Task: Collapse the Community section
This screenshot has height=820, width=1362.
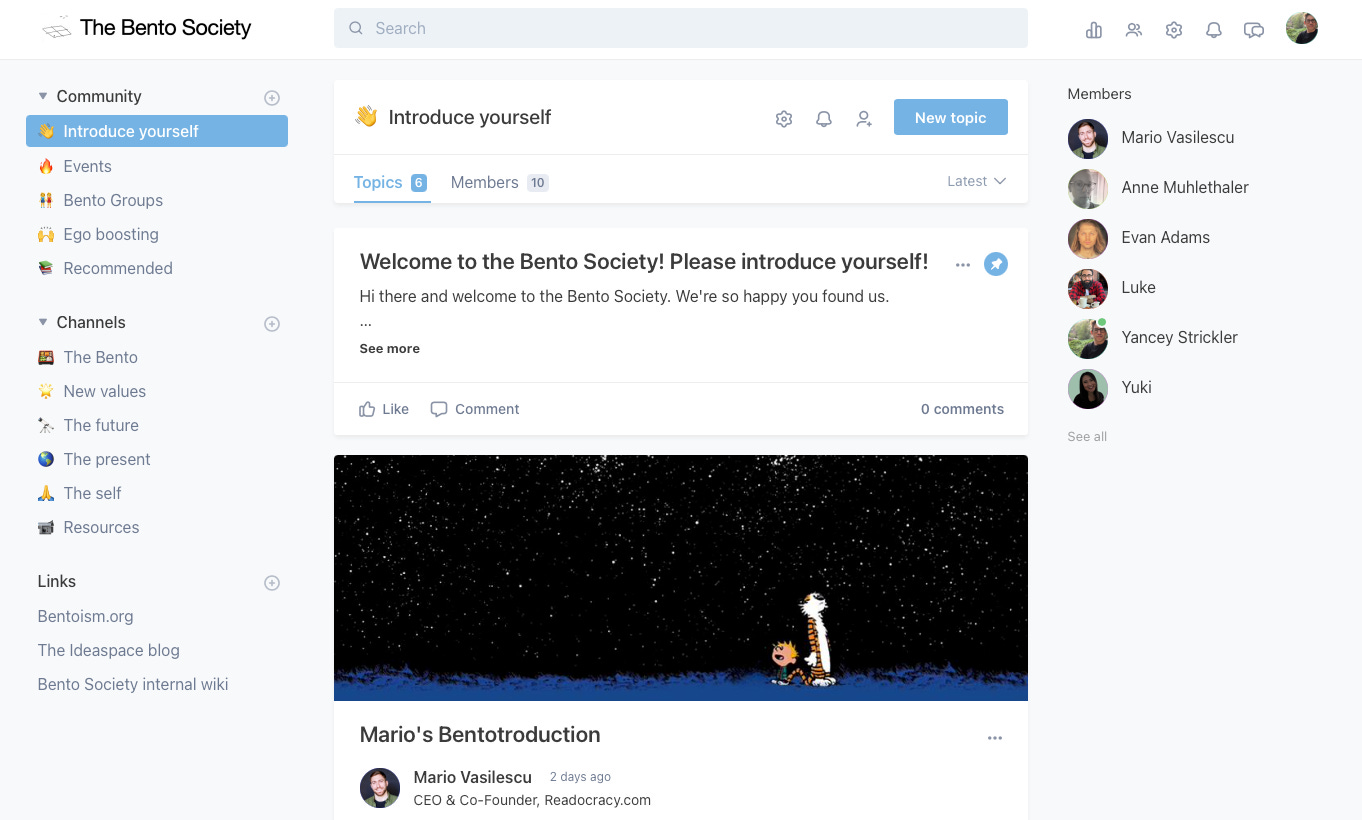Action: click(43, 96)
